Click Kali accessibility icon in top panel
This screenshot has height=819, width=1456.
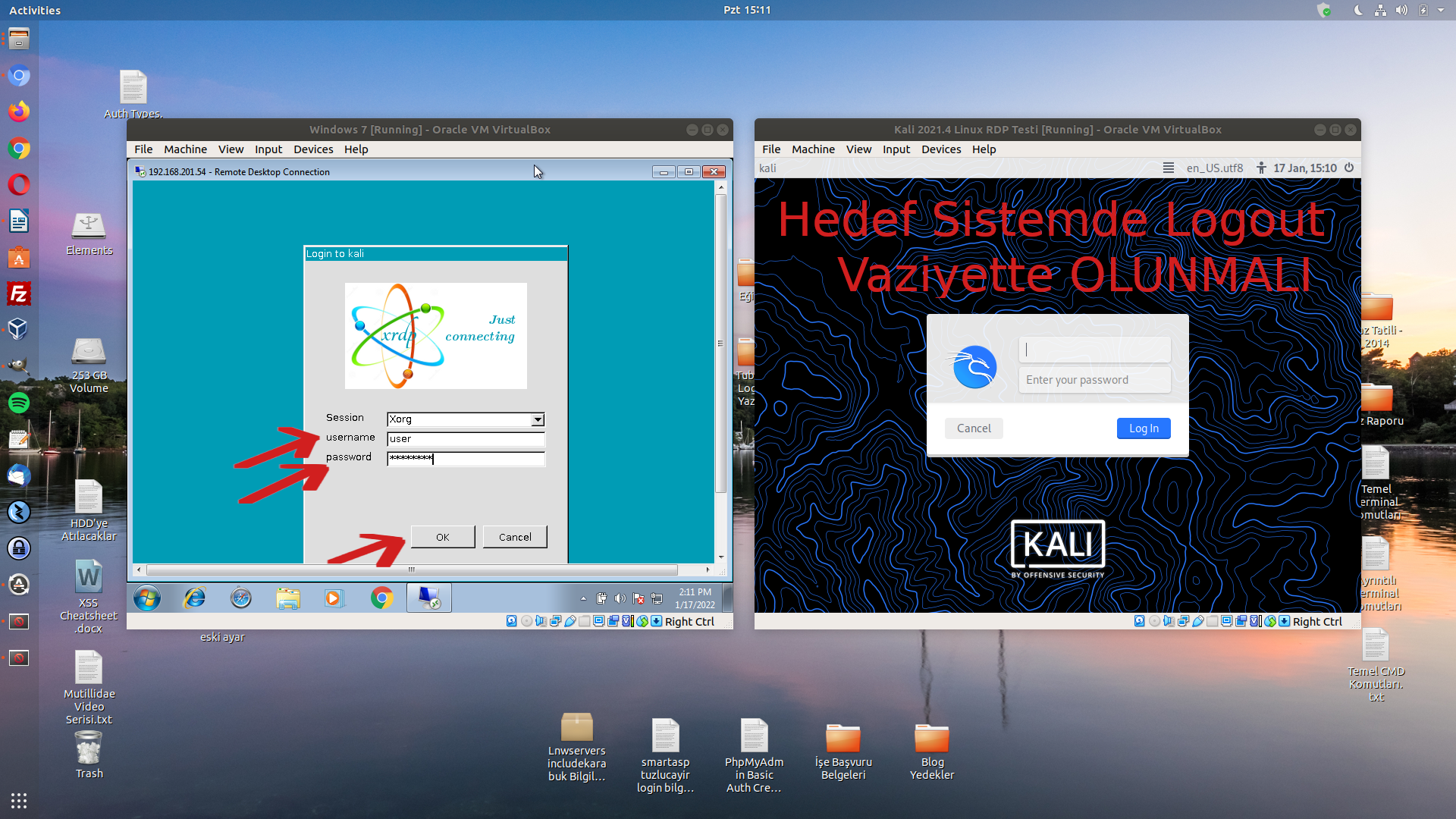pos(1260,168)
